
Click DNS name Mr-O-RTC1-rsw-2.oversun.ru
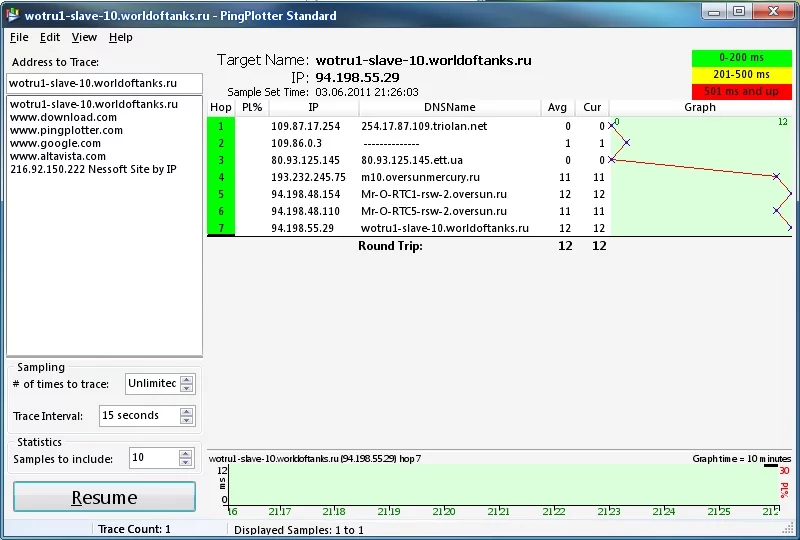[x=434, y=194]
